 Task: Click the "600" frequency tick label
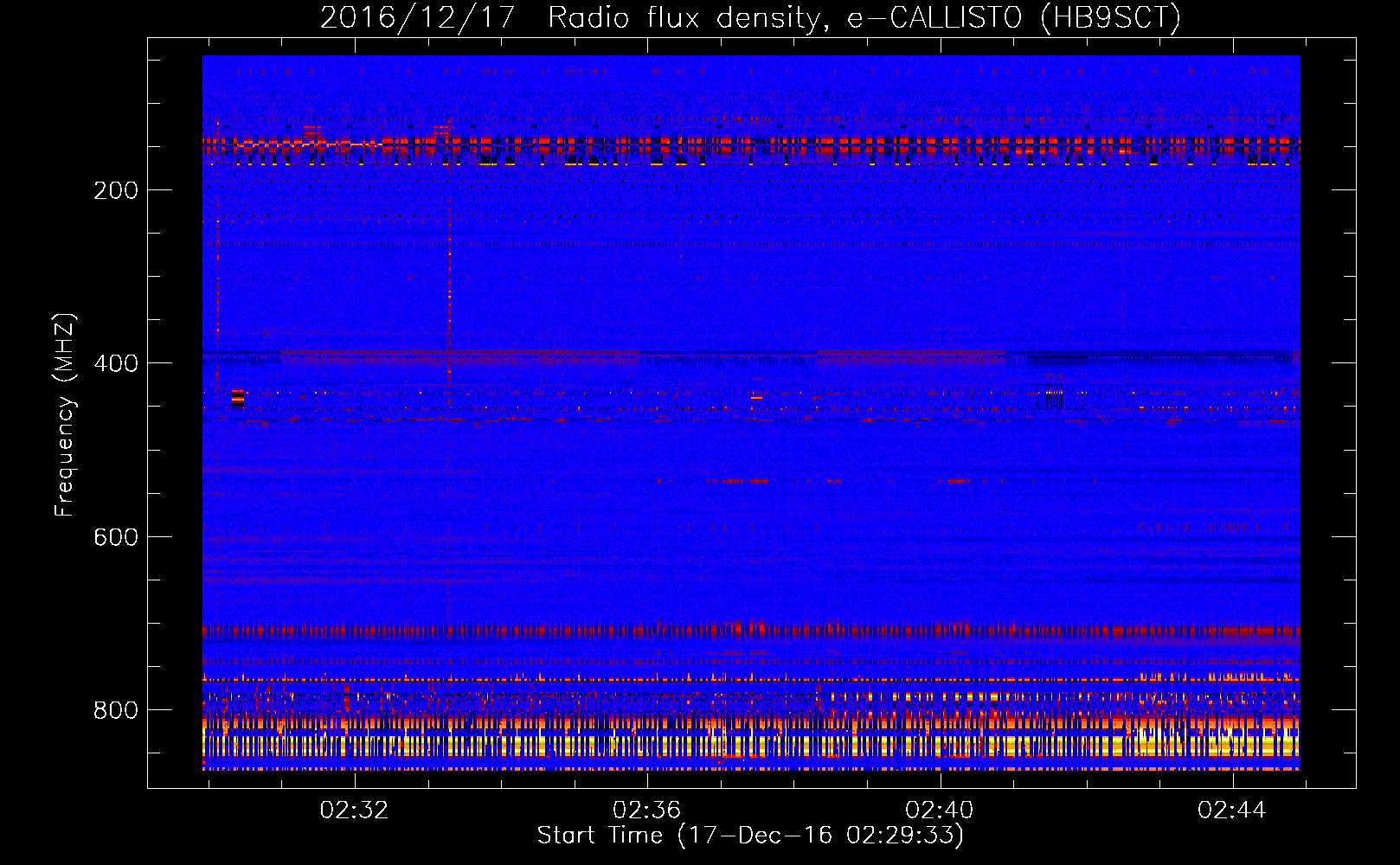tap(116, 537)
